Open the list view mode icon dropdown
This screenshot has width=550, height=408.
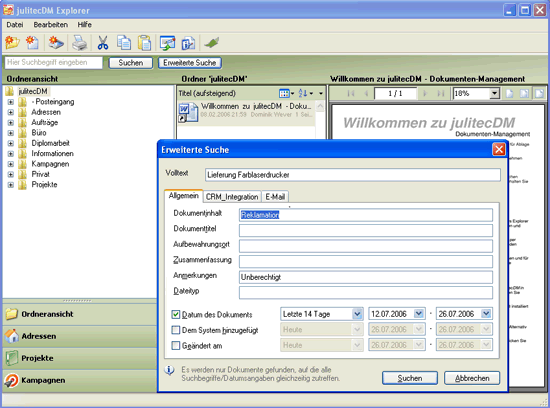click(287, 93)
